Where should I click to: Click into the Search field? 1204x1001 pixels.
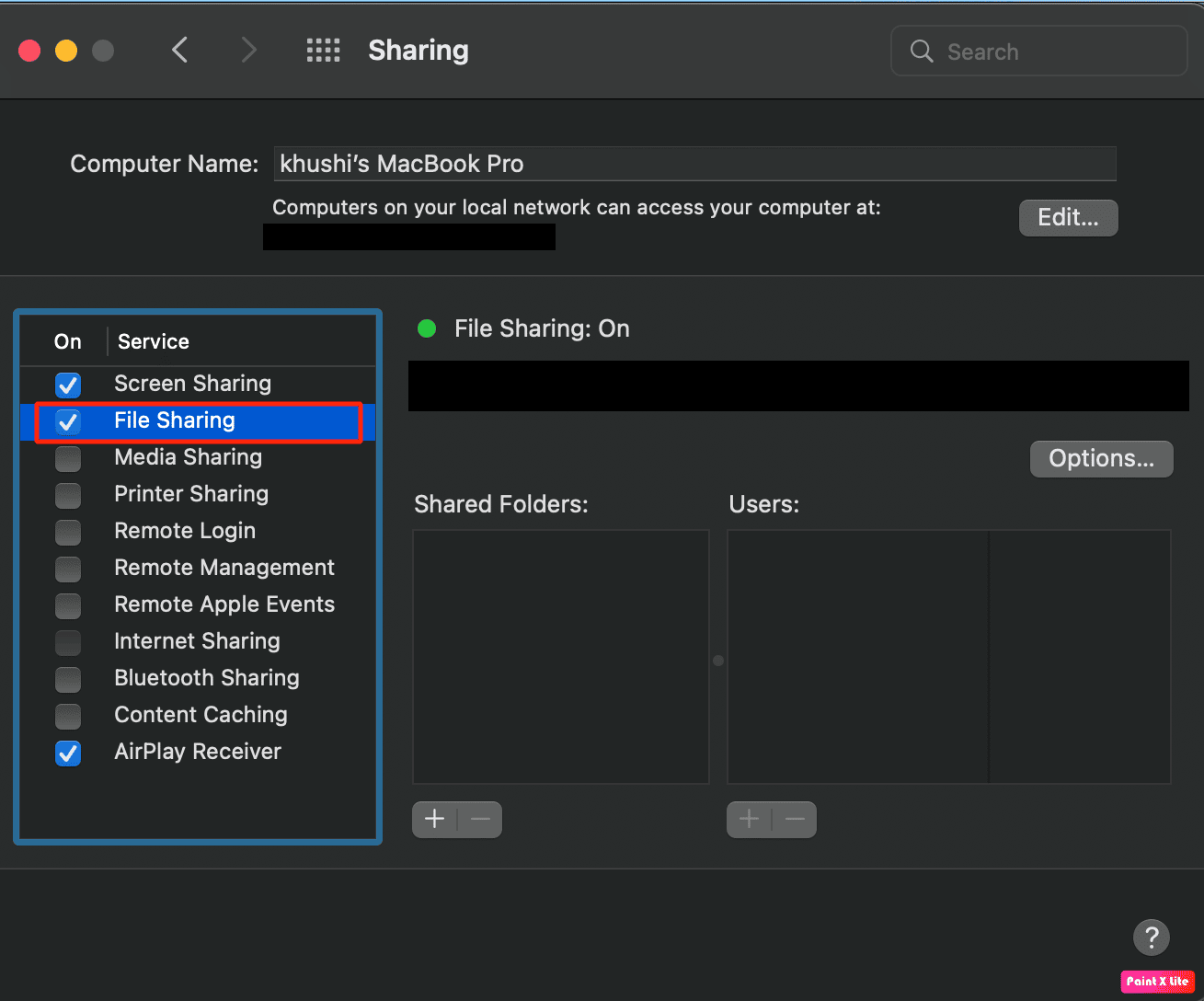(1039, 51)
